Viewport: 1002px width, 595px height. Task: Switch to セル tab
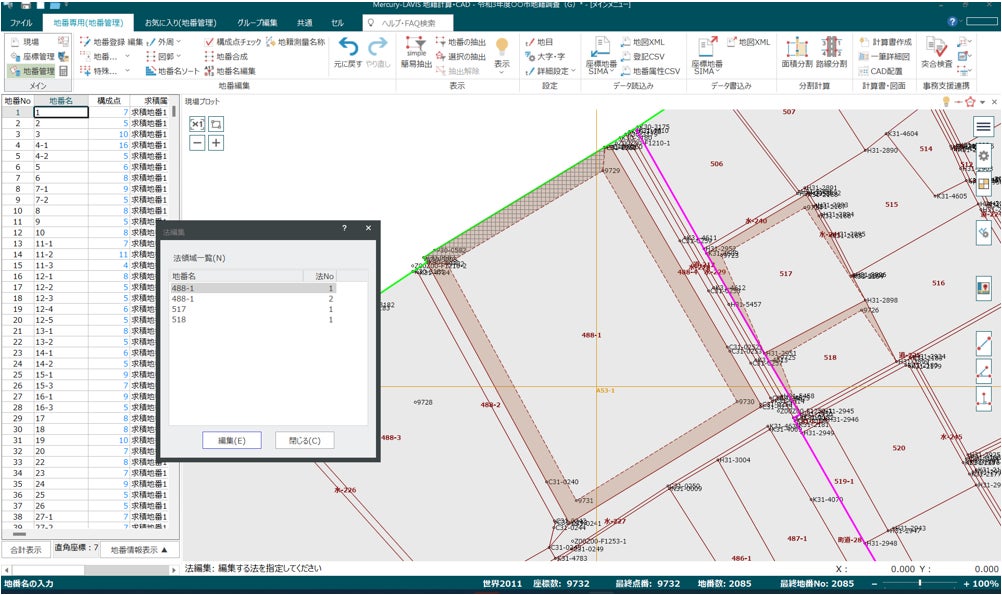coord(337,22)
